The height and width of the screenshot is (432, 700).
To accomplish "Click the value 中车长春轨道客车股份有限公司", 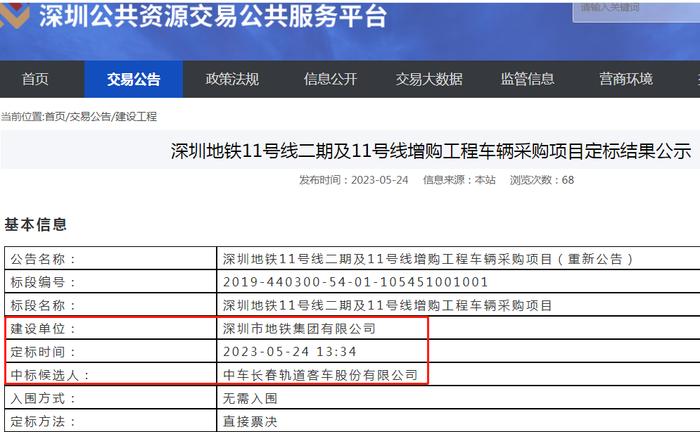I will tap(320, 375).
